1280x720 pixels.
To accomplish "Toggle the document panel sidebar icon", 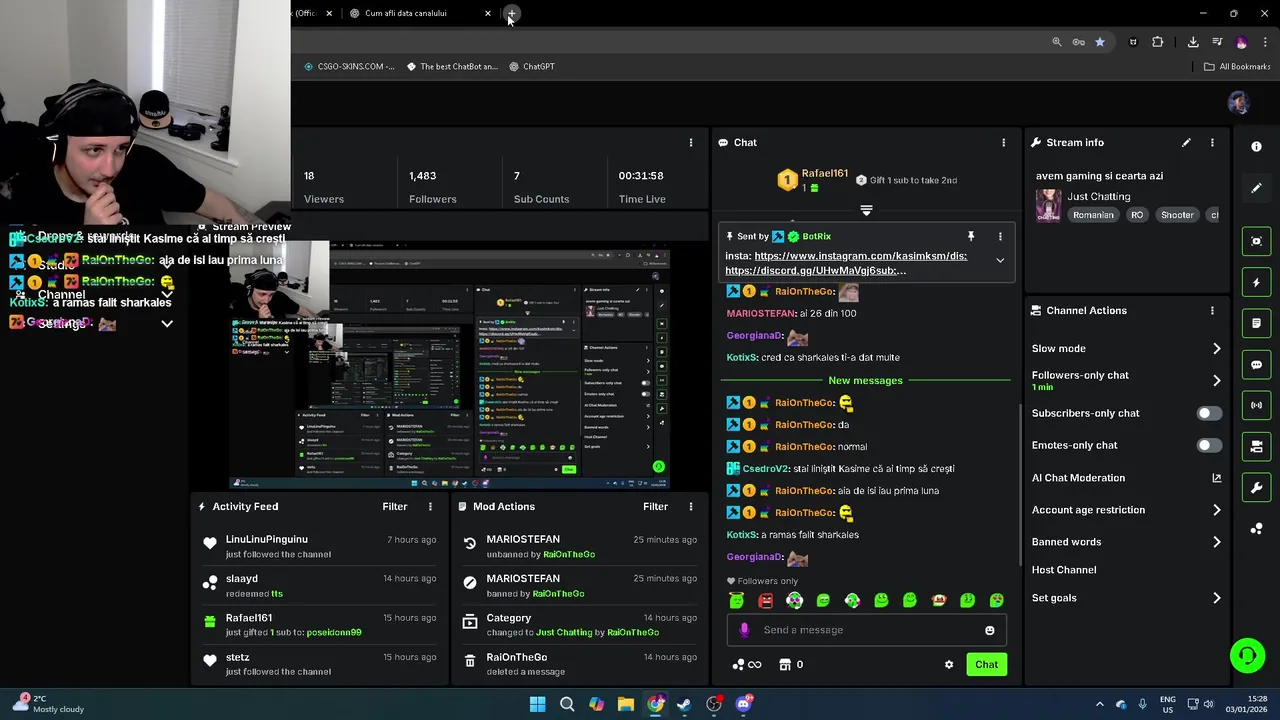I will (1257, 323).
